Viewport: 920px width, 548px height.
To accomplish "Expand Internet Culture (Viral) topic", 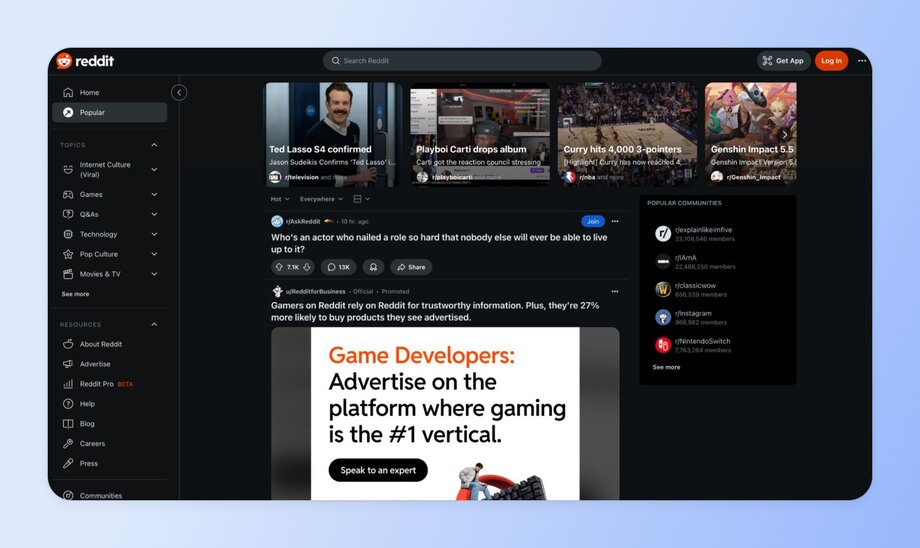I will [x=154, y=170].
